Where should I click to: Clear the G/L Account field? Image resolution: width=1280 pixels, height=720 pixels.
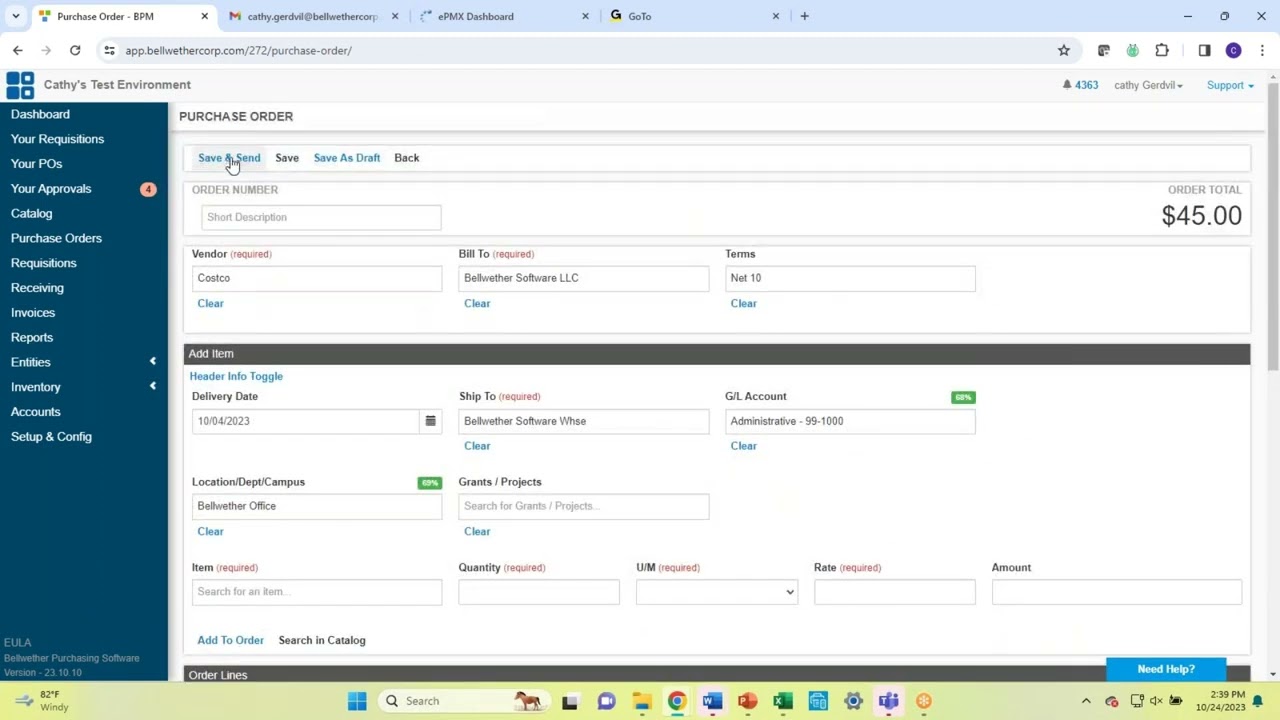743,446
